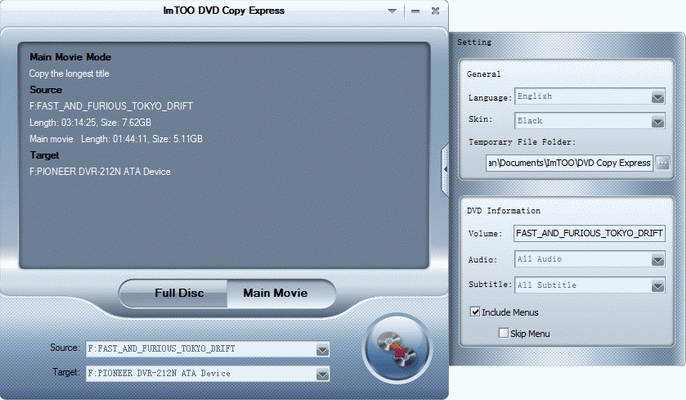Click 'F:FAST_AND_FURIOUS_TOKYO_DRIFT' in the info panel
This screenshot has width=686, height=400.
point(111,106)
